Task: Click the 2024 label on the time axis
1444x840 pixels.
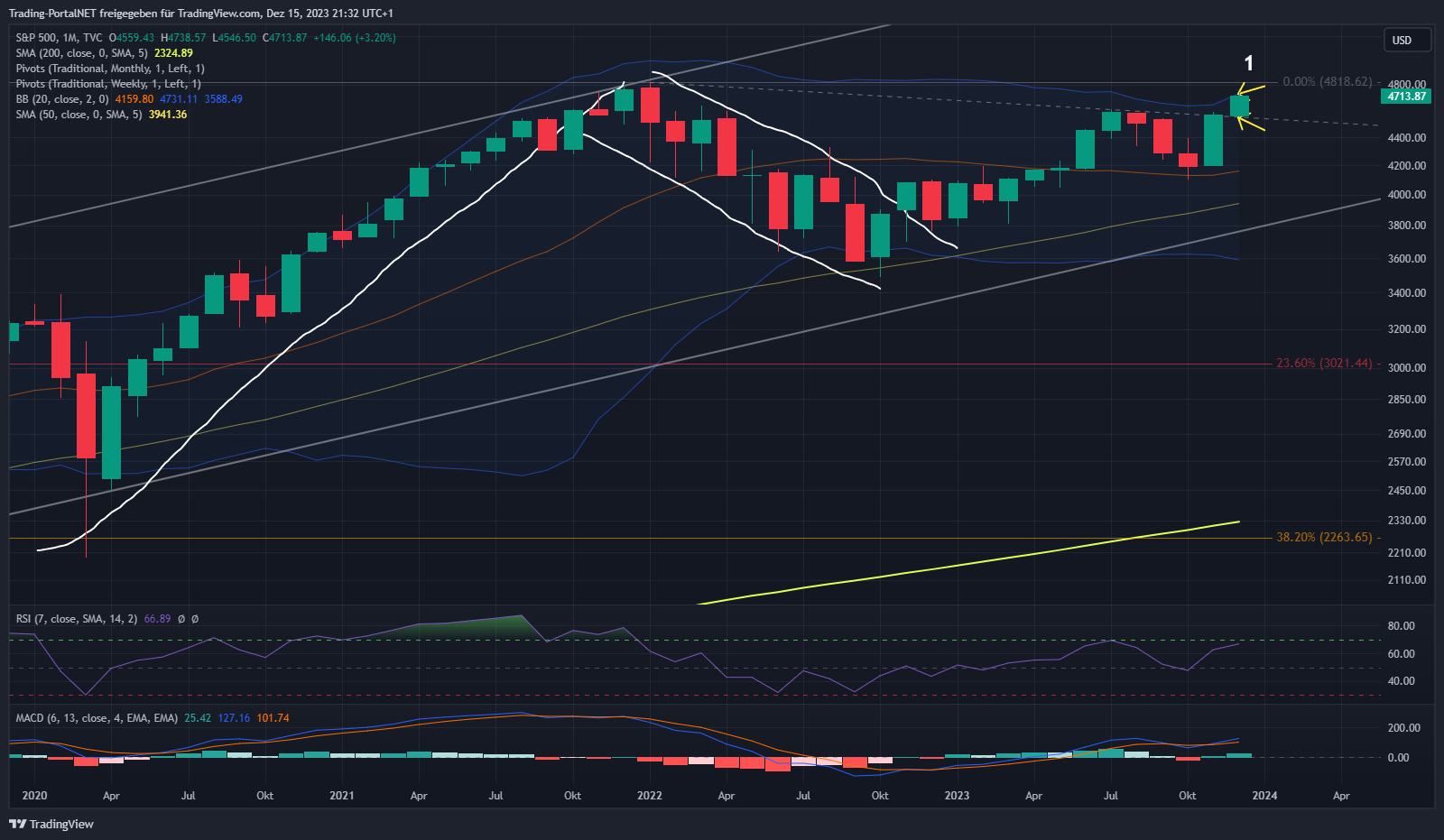Action: pyautogui.click(x=1264, y=796)
